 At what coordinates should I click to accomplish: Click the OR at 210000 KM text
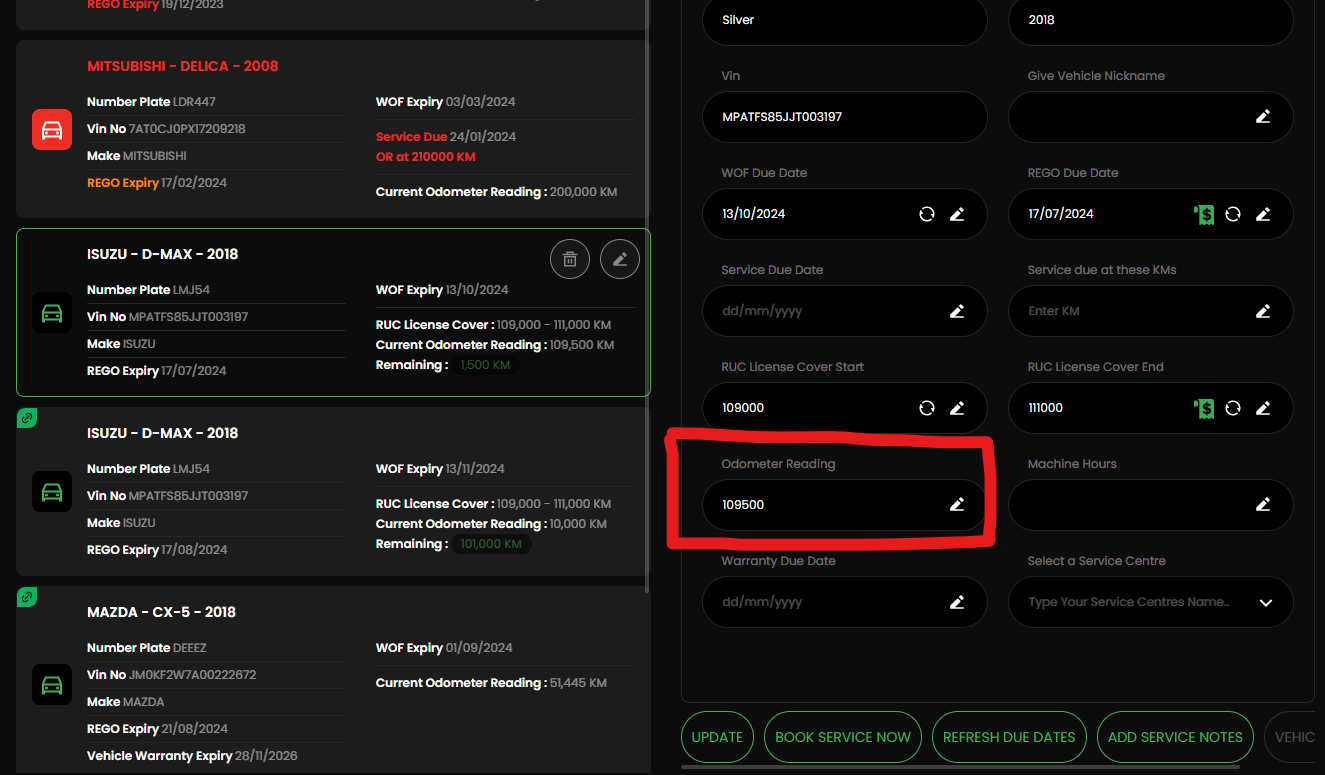426,157
